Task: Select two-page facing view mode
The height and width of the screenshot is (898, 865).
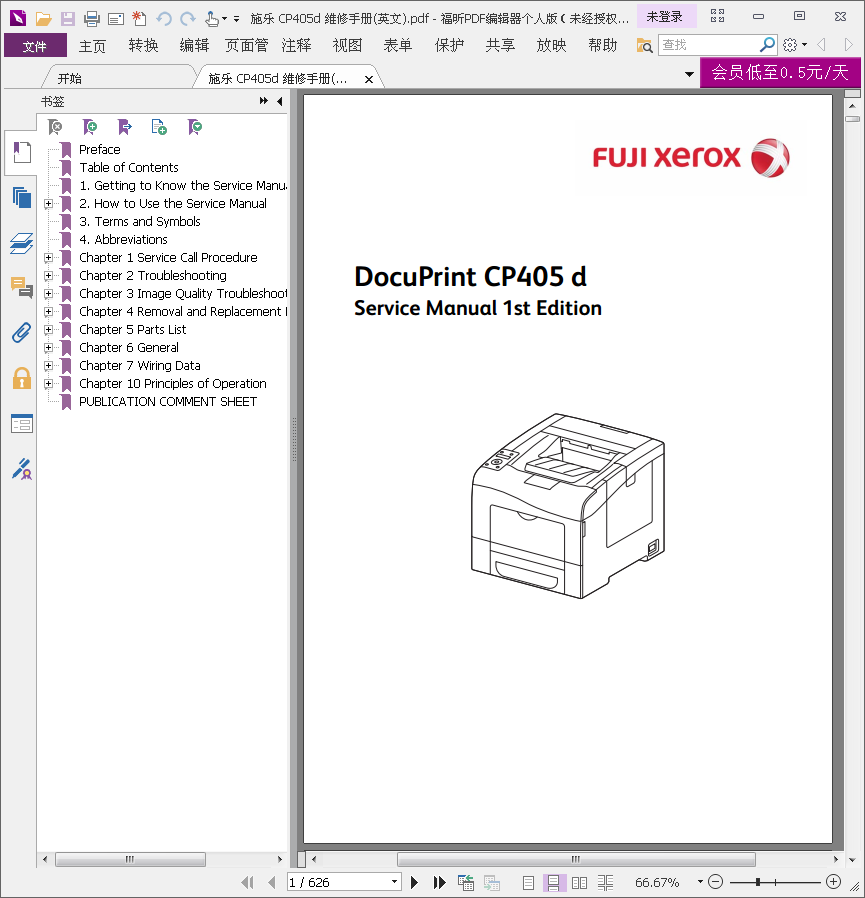Action: click(x=579, y=883)
